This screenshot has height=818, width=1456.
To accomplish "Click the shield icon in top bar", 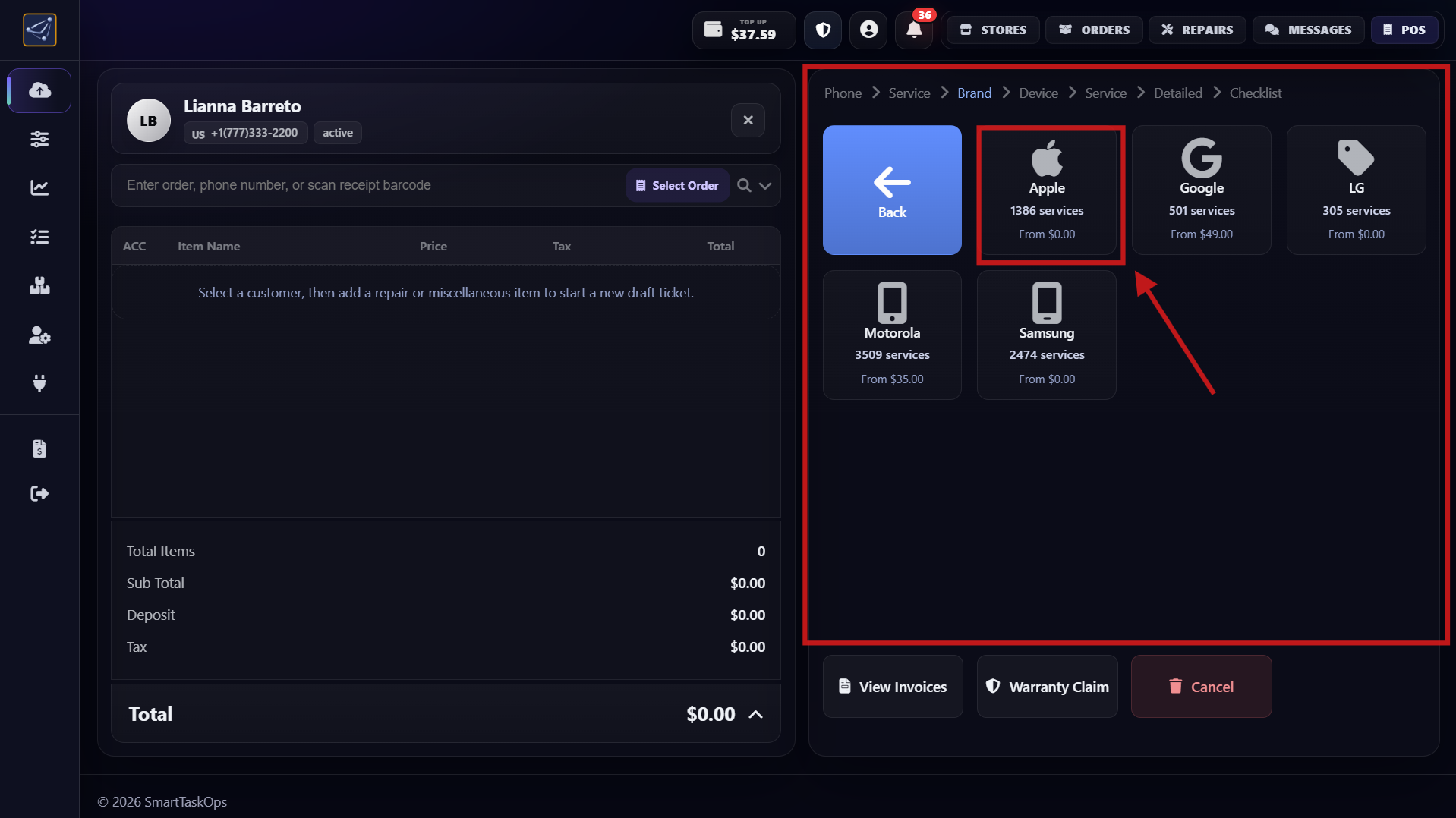I will click(823, 30).
